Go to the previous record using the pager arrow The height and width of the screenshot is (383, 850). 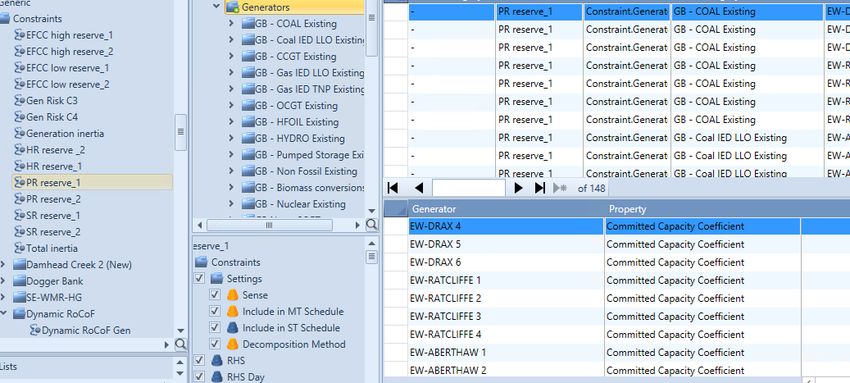419,188
